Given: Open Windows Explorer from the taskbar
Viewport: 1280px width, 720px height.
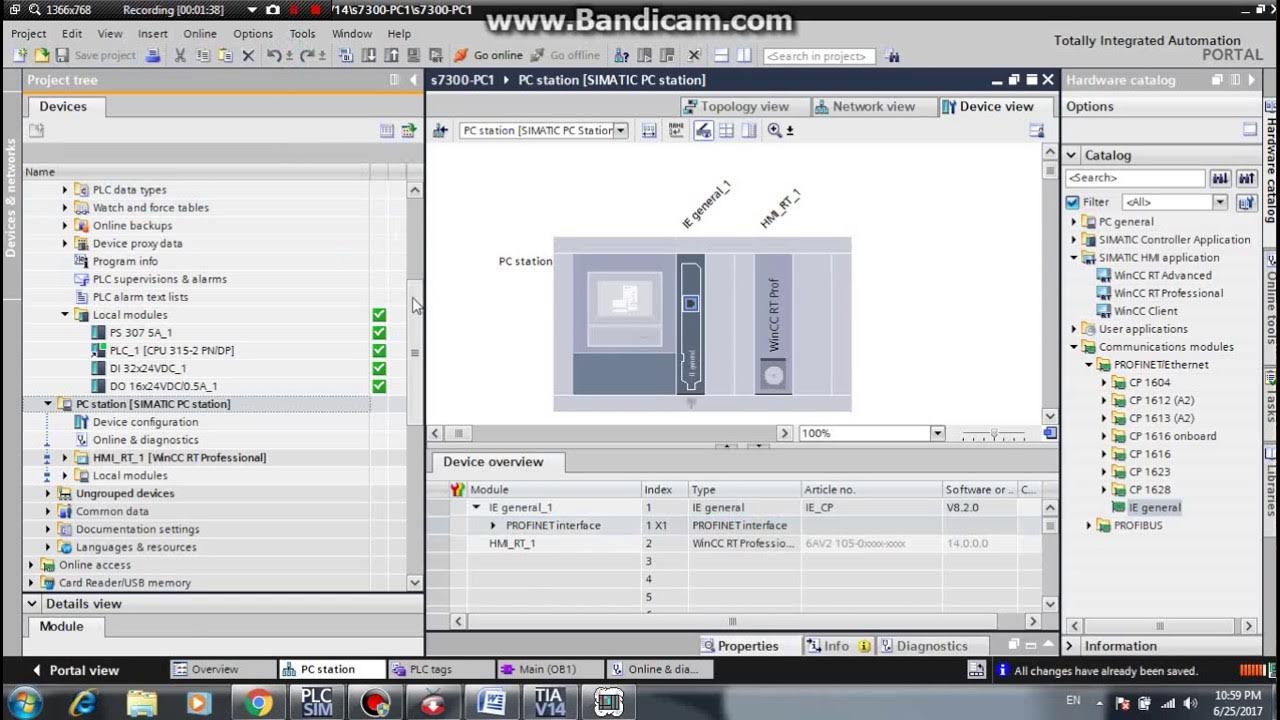Looking at the screenshot, I should click(x=142, y=703).
